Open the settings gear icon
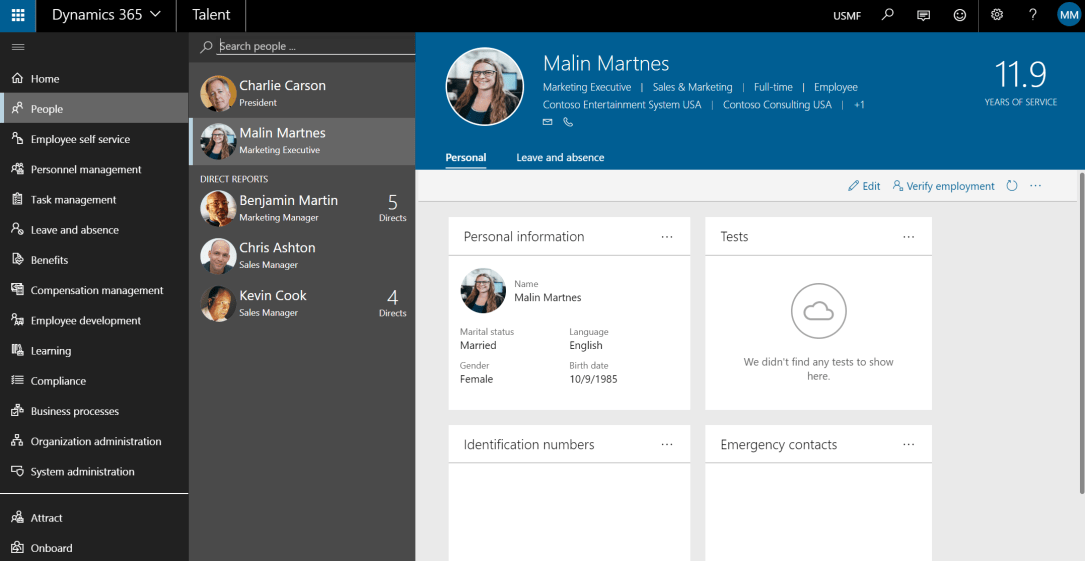 996,15
